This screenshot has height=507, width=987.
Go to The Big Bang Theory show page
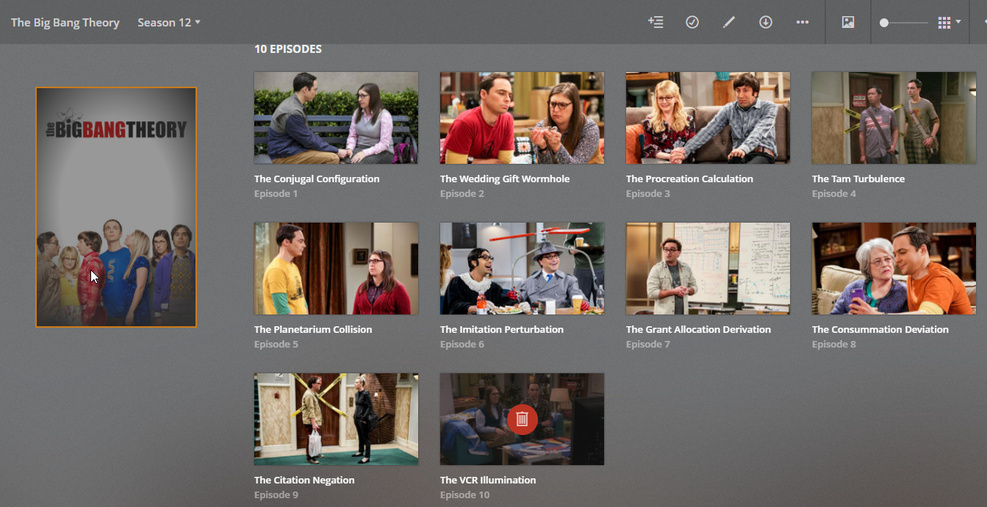click(x=65, y=23)
